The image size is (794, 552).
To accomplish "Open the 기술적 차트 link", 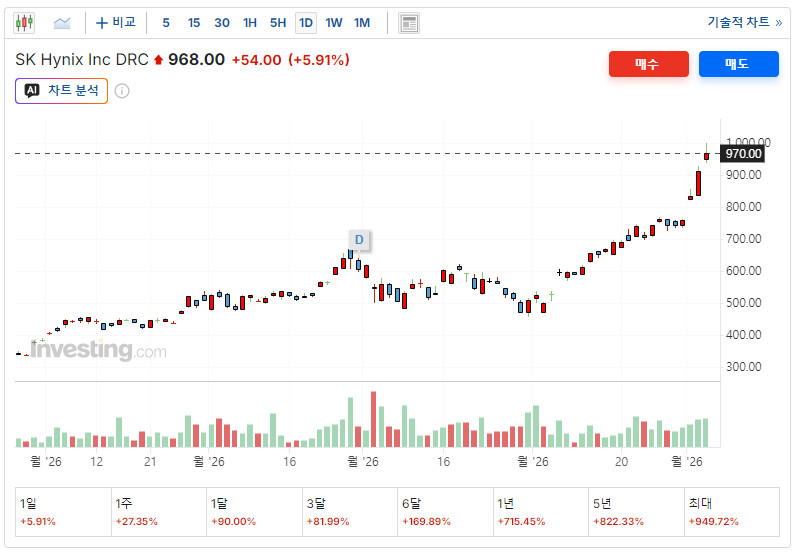I will tap(744, 22).
